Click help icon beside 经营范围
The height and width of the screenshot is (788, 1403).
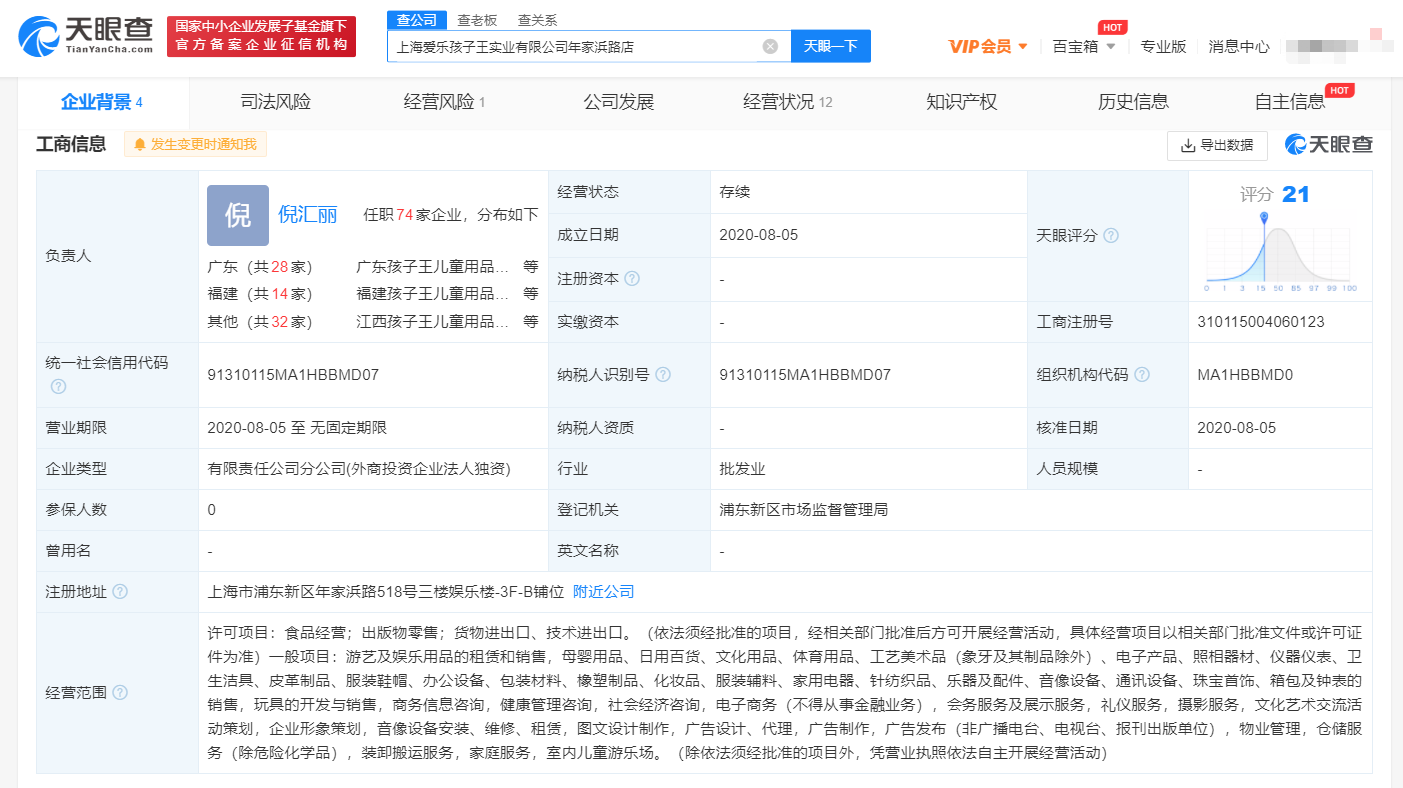click(x=120, y=693)
